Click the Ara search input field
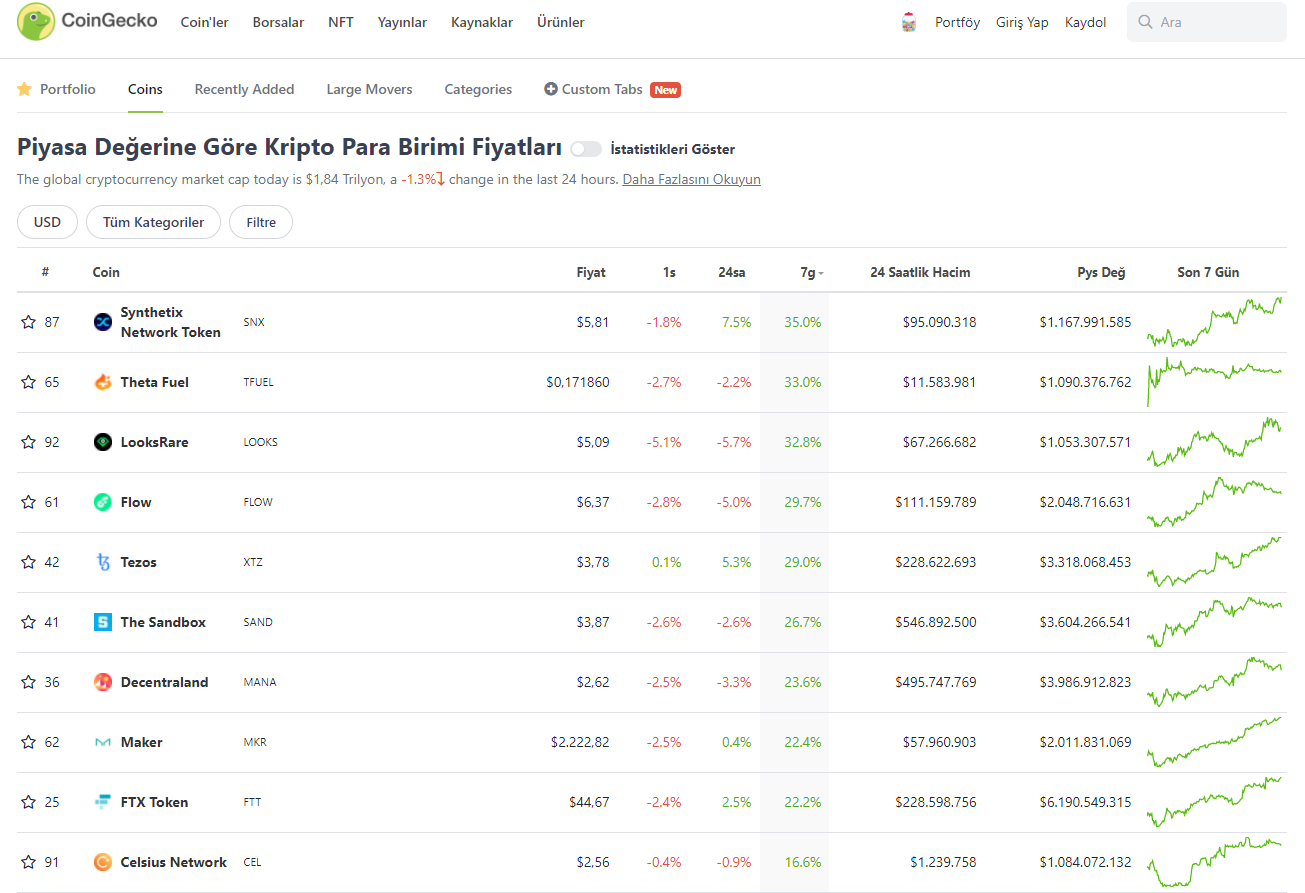 coord(1207,22)
